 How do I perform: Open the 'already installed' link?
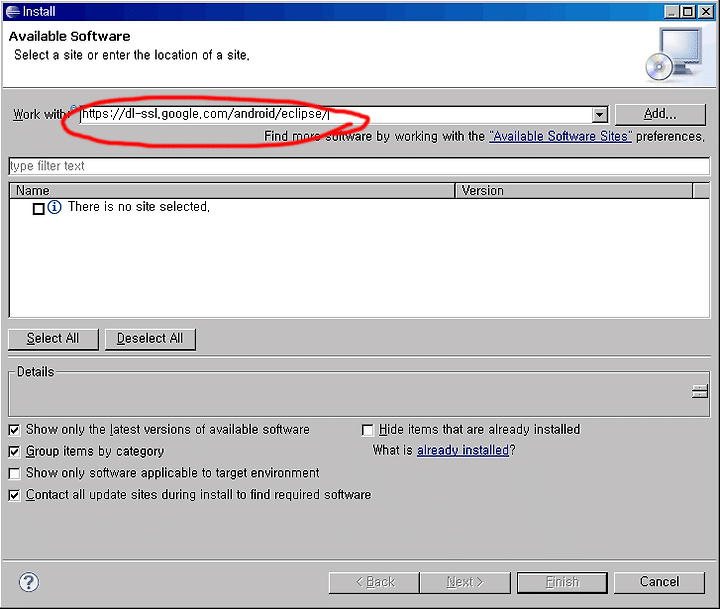(463, 450)
